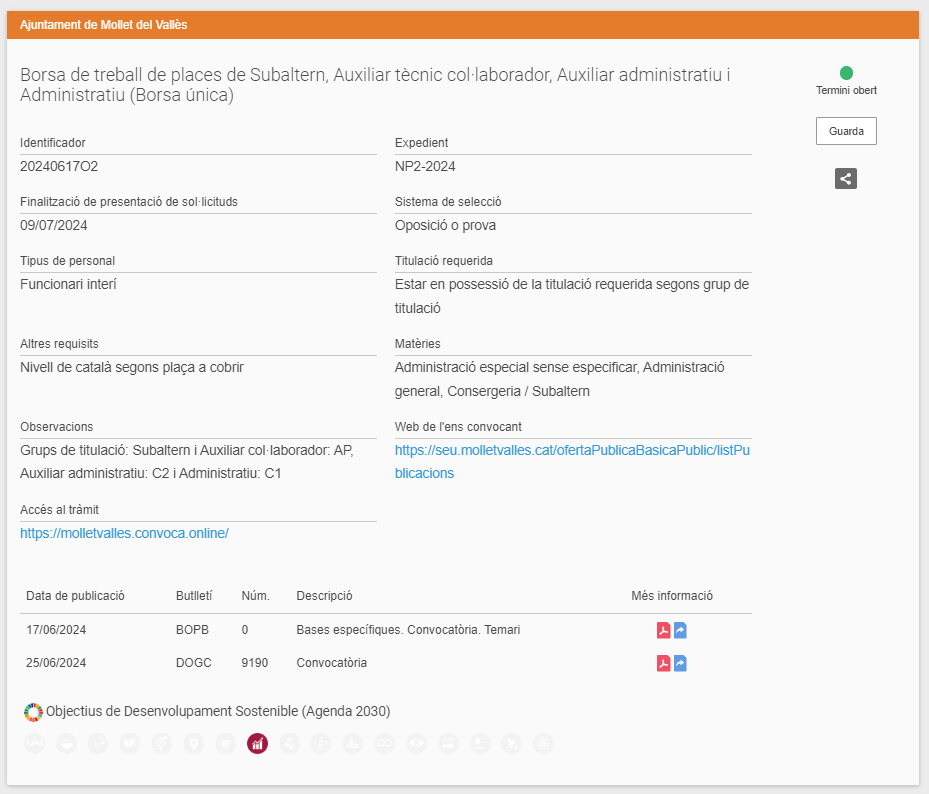Click the Guarda button
This screenshot has width=929, height=794.
pos(846,131)
